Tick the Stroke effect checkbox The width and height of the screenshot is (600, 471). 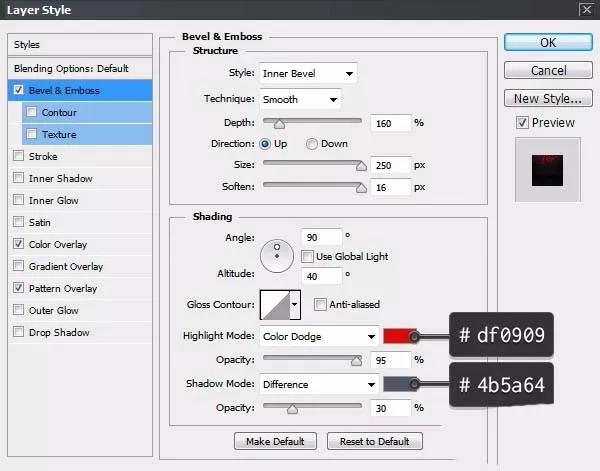(x=18, y=156)
